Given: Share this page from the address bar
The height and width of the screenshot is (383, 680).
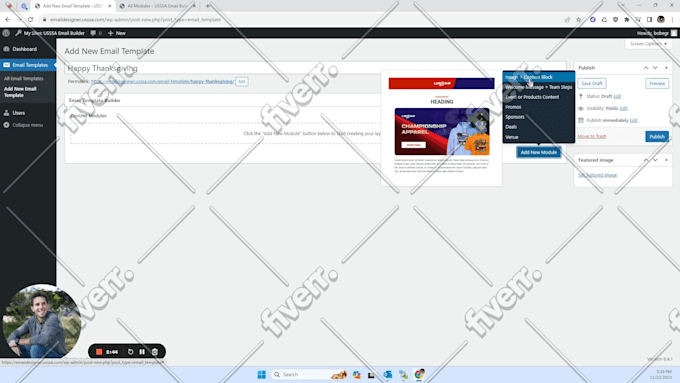Looking at the screenshot, I should pyautogui.click(x=567, y=20).
